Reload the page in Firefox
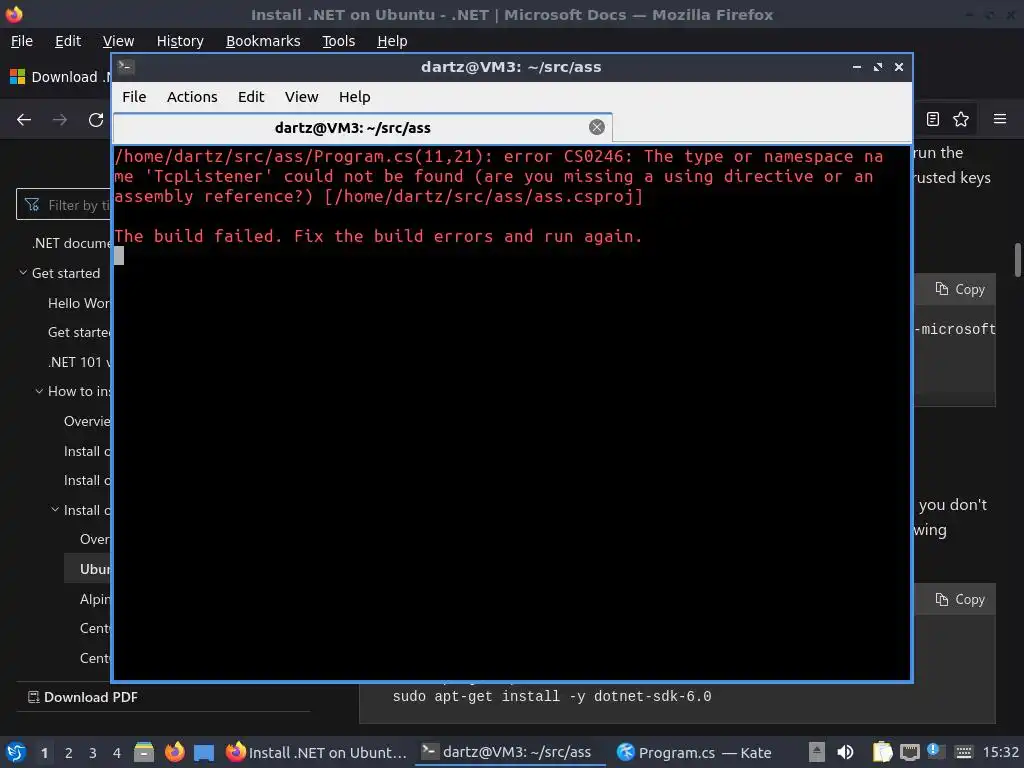 pyautogui.click(x=96, y=120)
